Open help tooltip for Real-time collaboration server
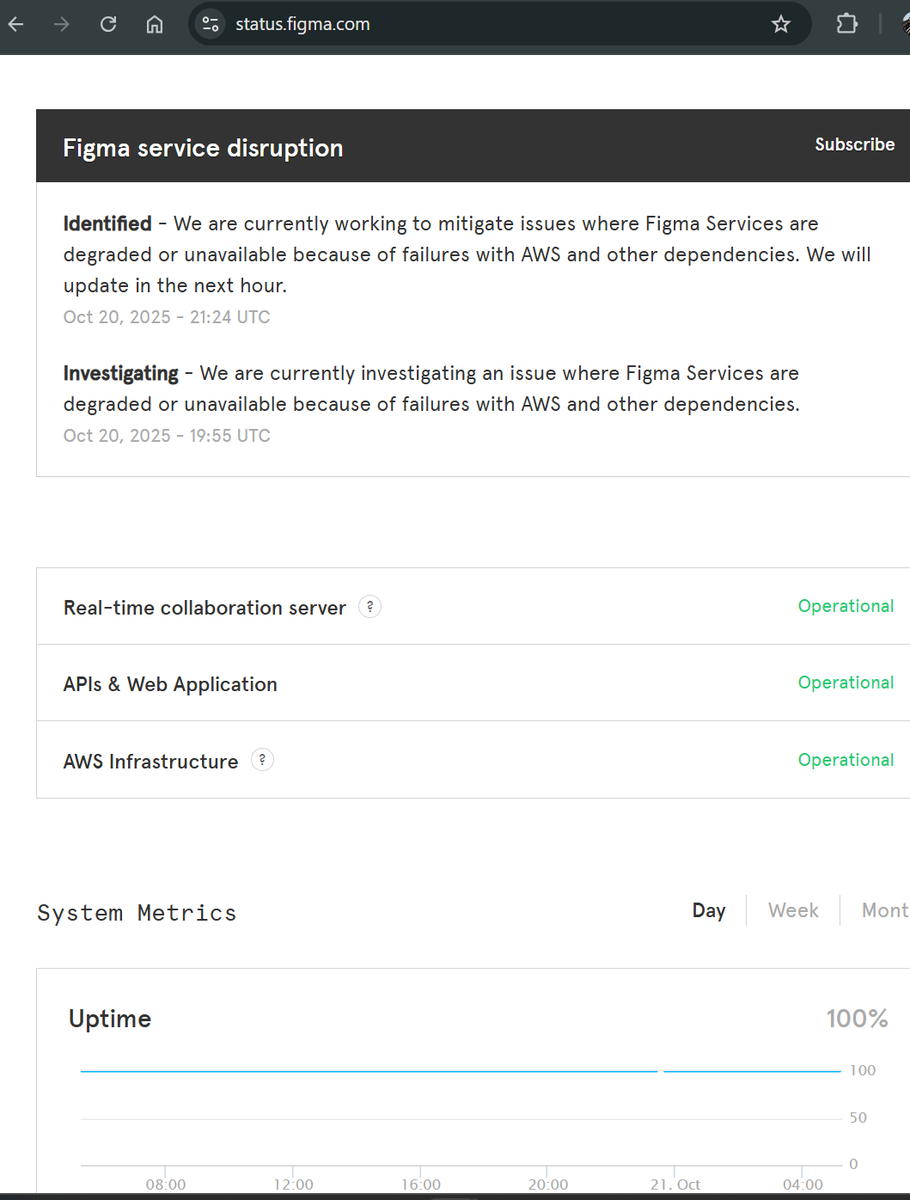910x1200 pixels. (370, 607)
